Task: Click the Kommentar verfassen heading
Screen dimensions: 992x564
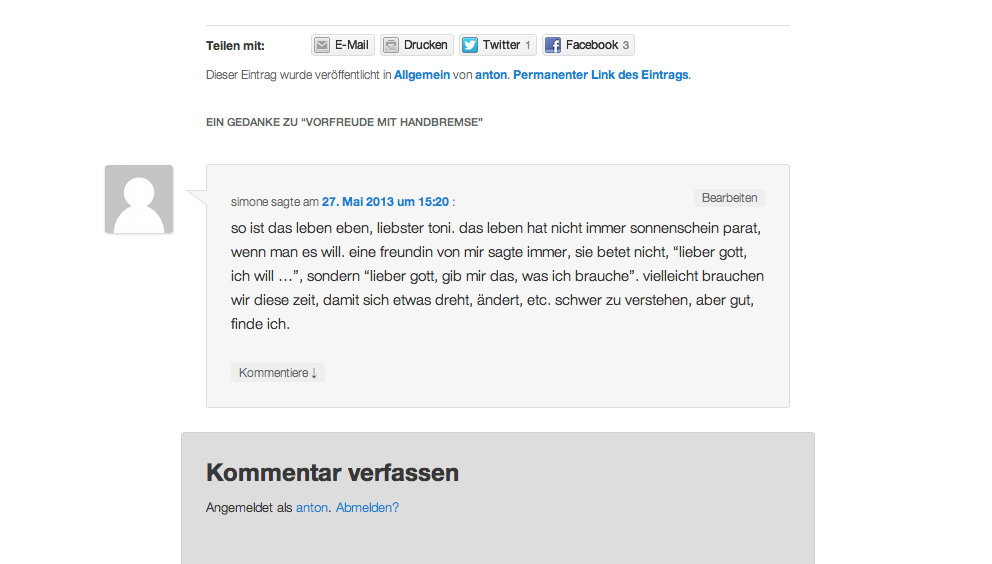Action: (x=332, y=473)
